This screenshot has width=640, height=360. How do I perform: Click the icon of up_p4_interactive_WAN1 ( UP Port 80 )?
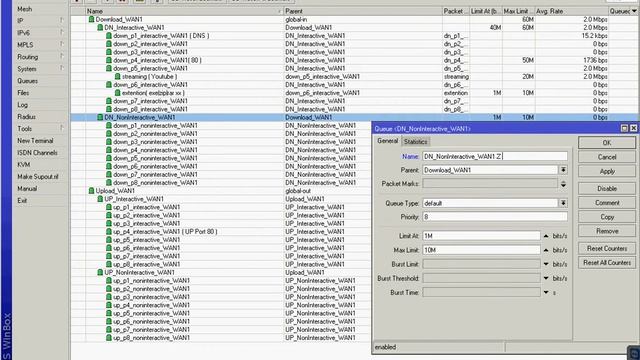tap(109, 231)
